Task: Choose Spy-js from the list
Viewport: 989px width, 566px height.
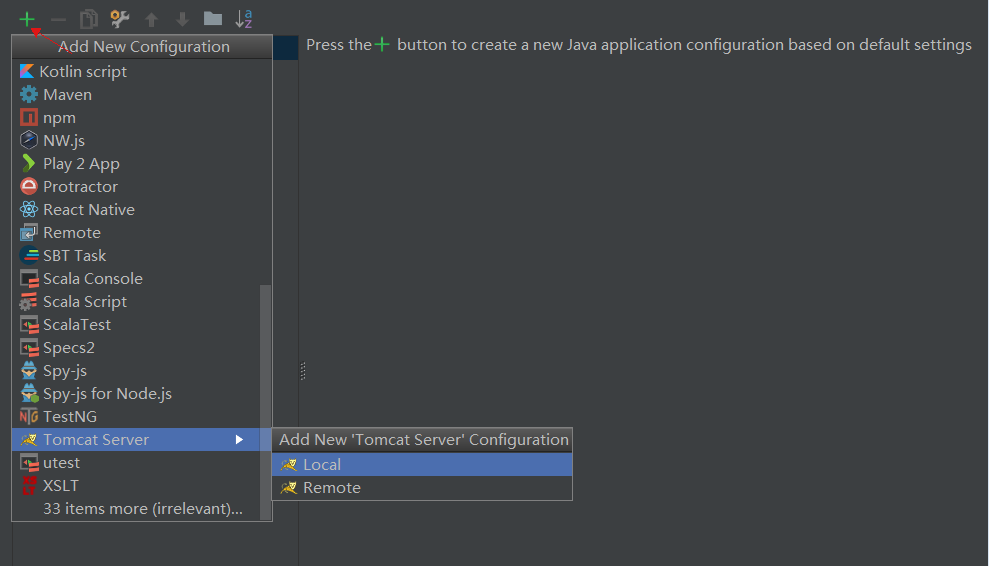Action: (136, 370)
